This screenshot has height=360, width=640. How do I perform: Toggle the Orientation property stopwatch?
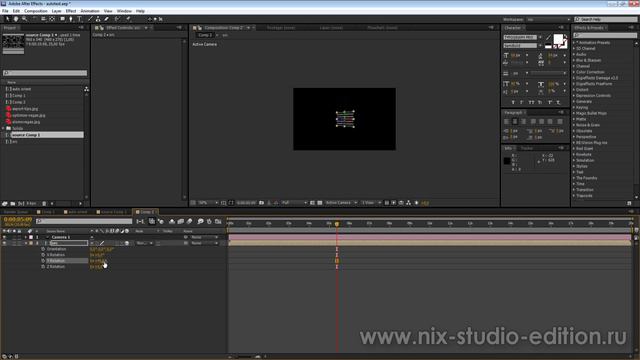[x=43, y=249]
